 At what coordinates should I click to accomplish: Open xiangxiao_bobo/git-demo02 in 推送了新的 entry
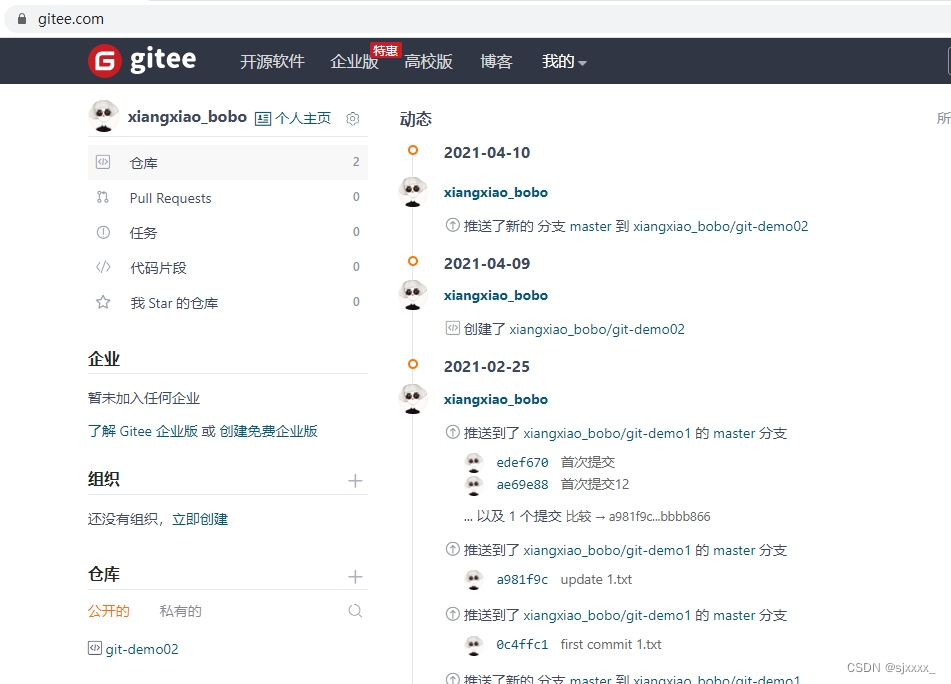pyautogui.click(x=721, y=226)
